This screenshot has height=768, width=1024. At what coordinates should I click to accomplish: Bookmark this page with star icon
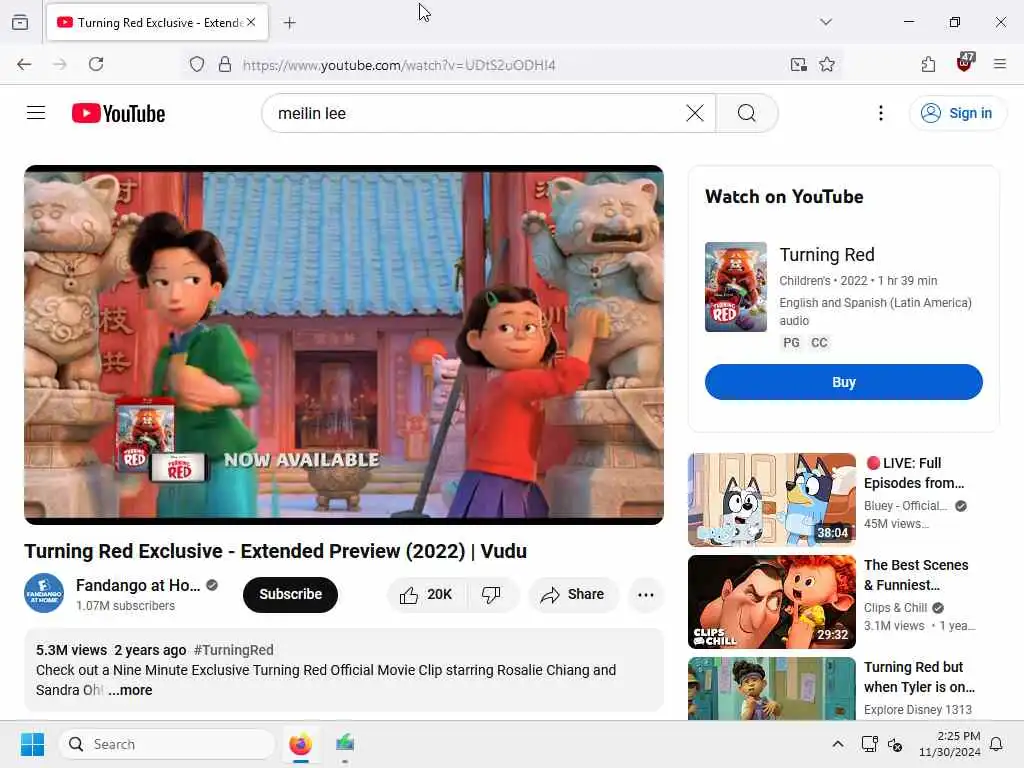click(827, 65)
